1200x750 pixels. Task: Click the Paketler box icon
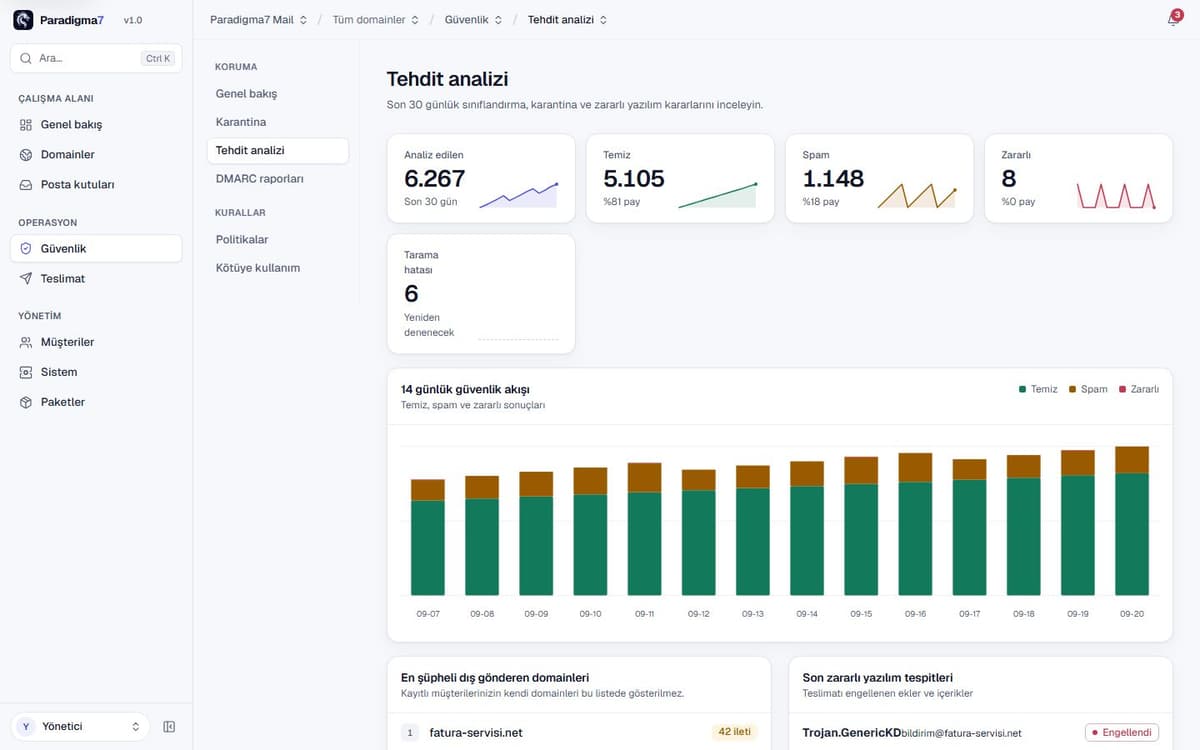pos(26,402)
